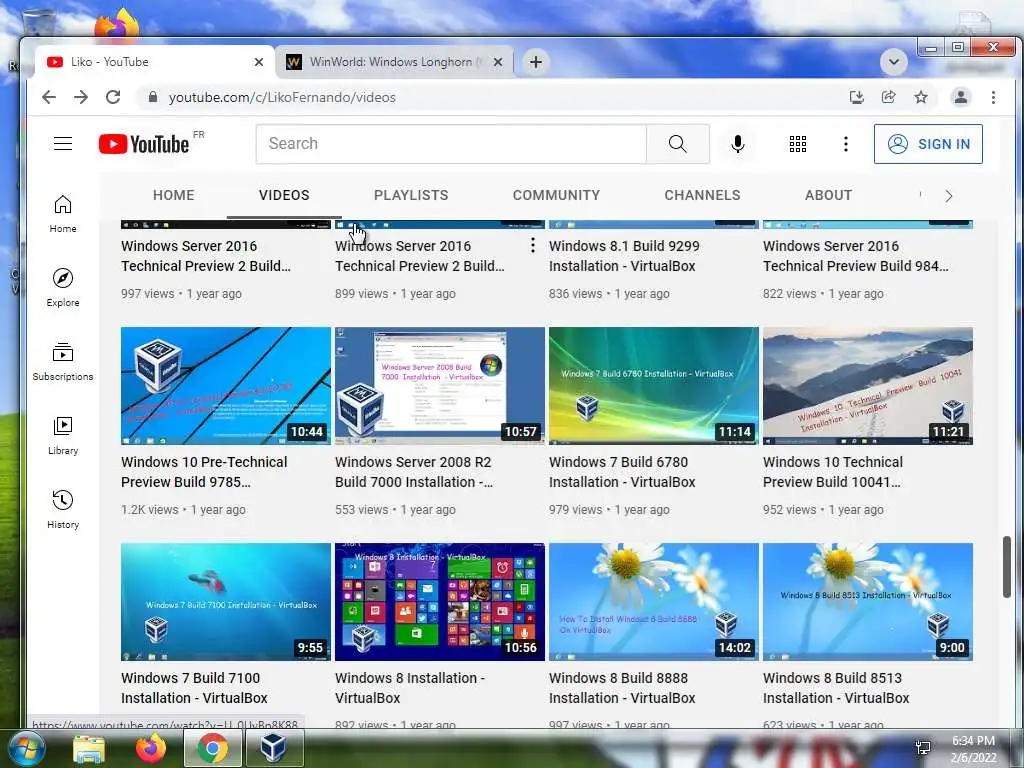
Task: Open a new Chrome tab
Action: [536, 62]
